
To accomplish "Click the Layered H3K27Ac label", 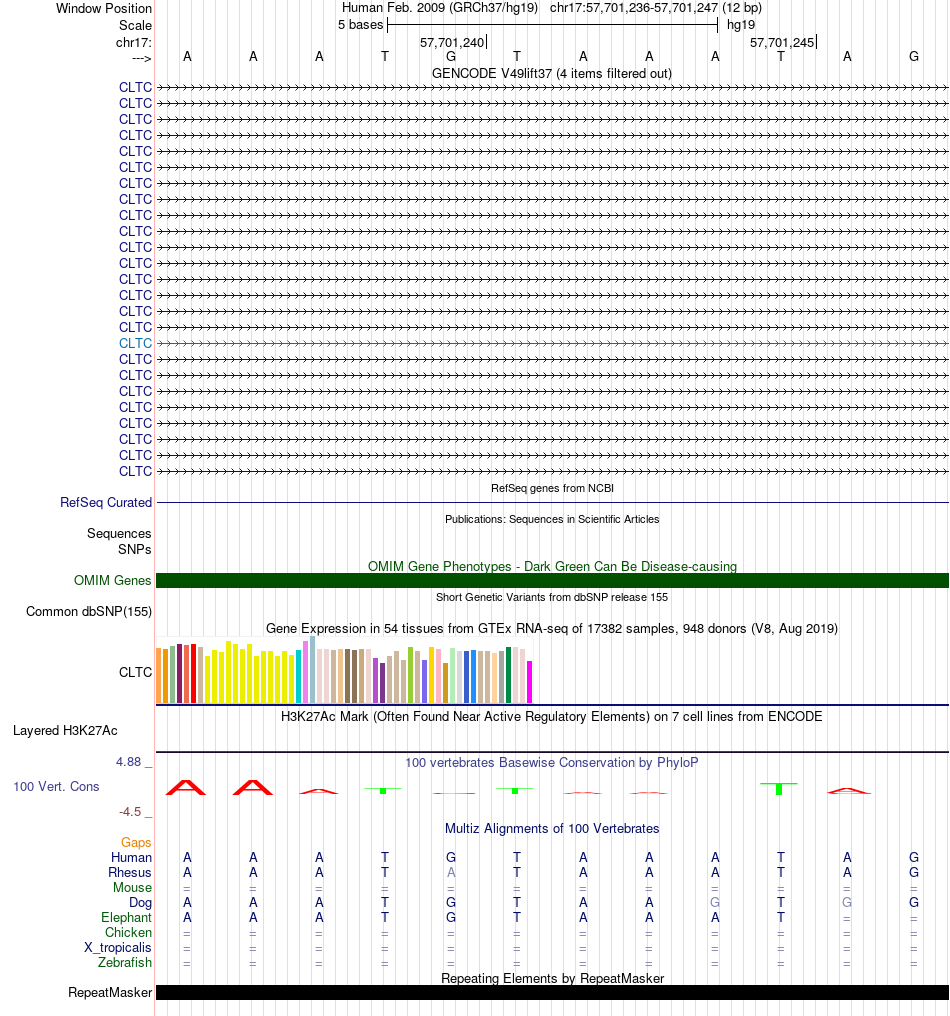I will (x=65, y=731).
